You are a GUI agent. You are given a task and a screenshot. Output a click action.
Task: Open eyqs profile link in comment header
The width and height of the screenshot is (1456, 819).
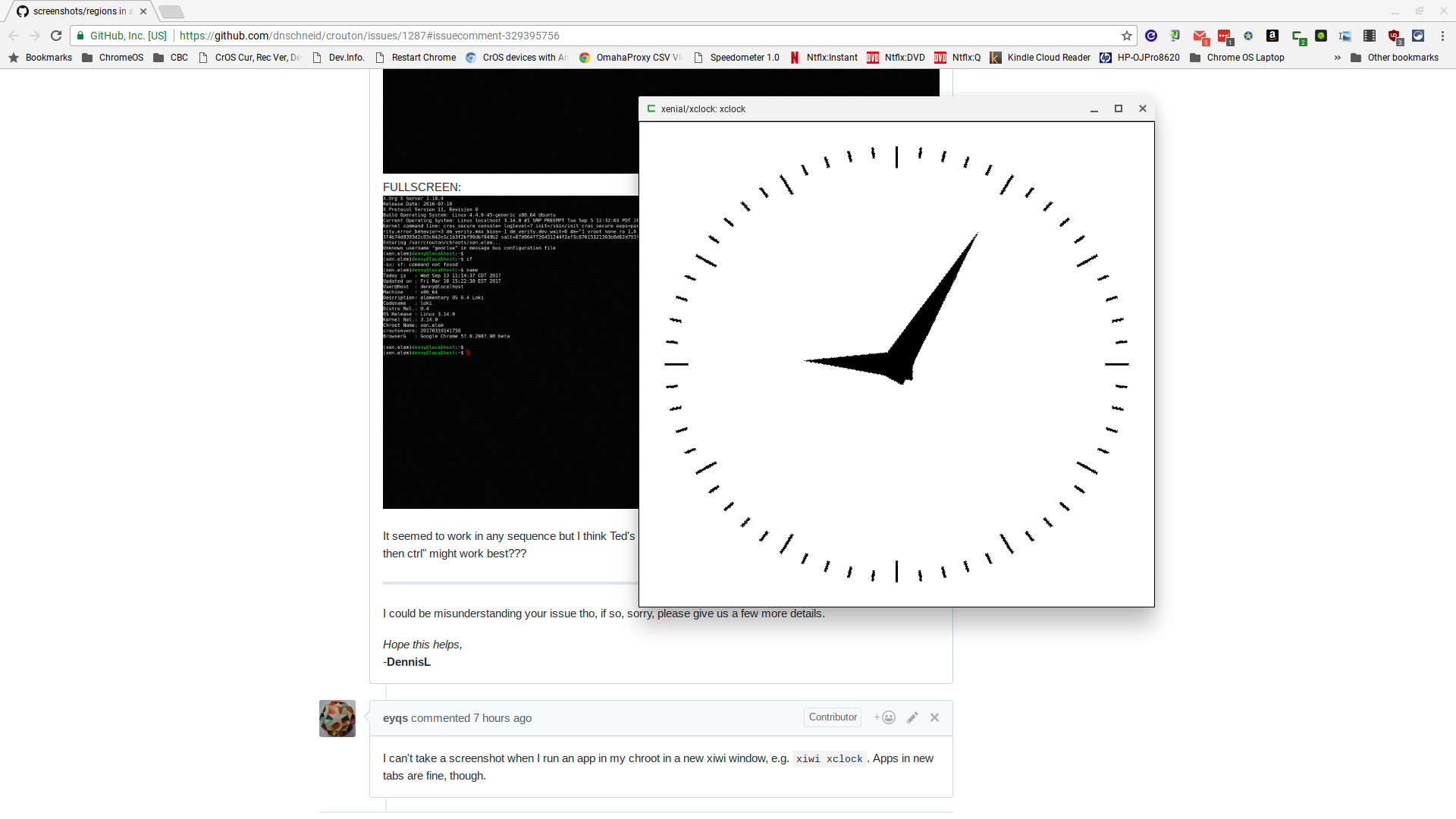395,718
